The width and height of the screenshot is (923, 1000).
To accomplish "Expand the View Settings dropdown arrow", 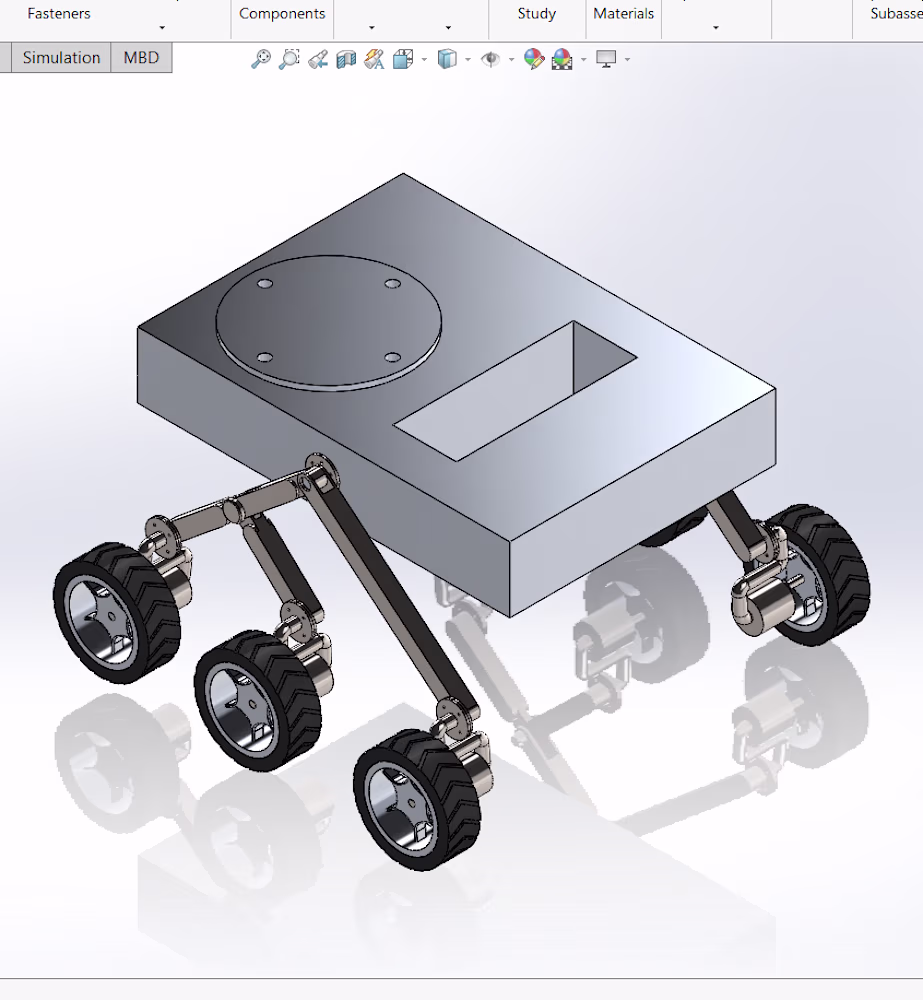I will pos(628,60).
